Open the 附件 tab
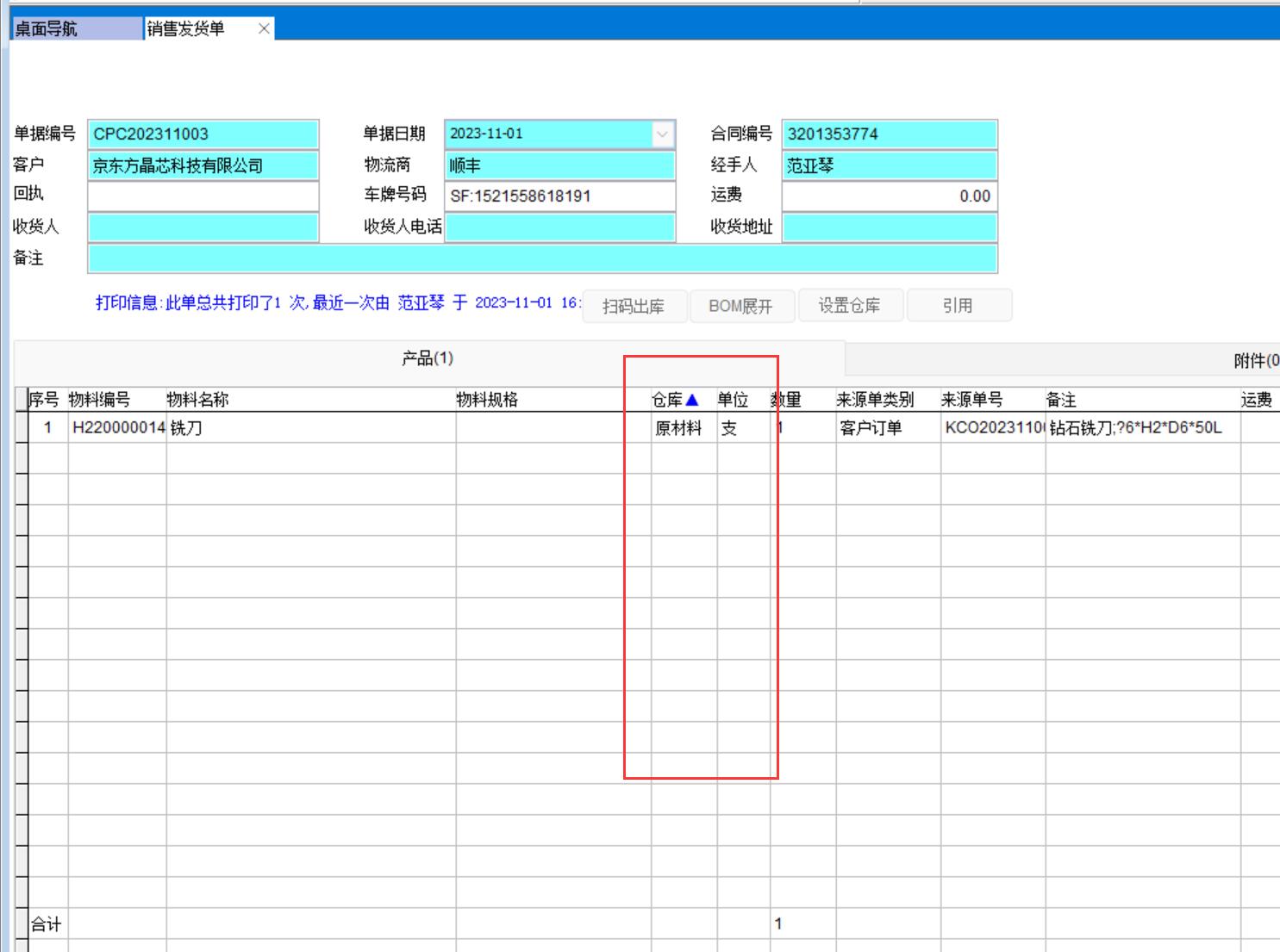1280x952 pixels. coord(1255,361)
